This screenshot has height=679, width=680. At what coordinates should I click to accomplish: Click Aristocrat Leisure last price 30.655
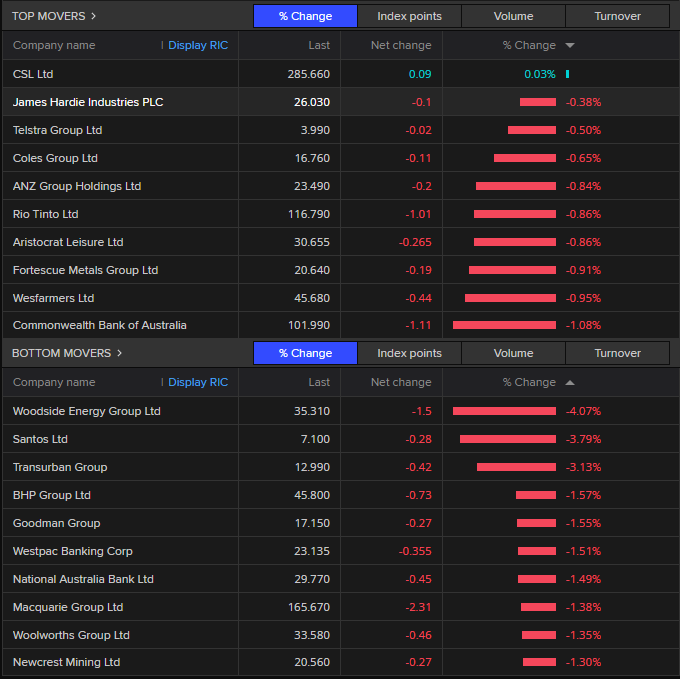tap(312, 242)
